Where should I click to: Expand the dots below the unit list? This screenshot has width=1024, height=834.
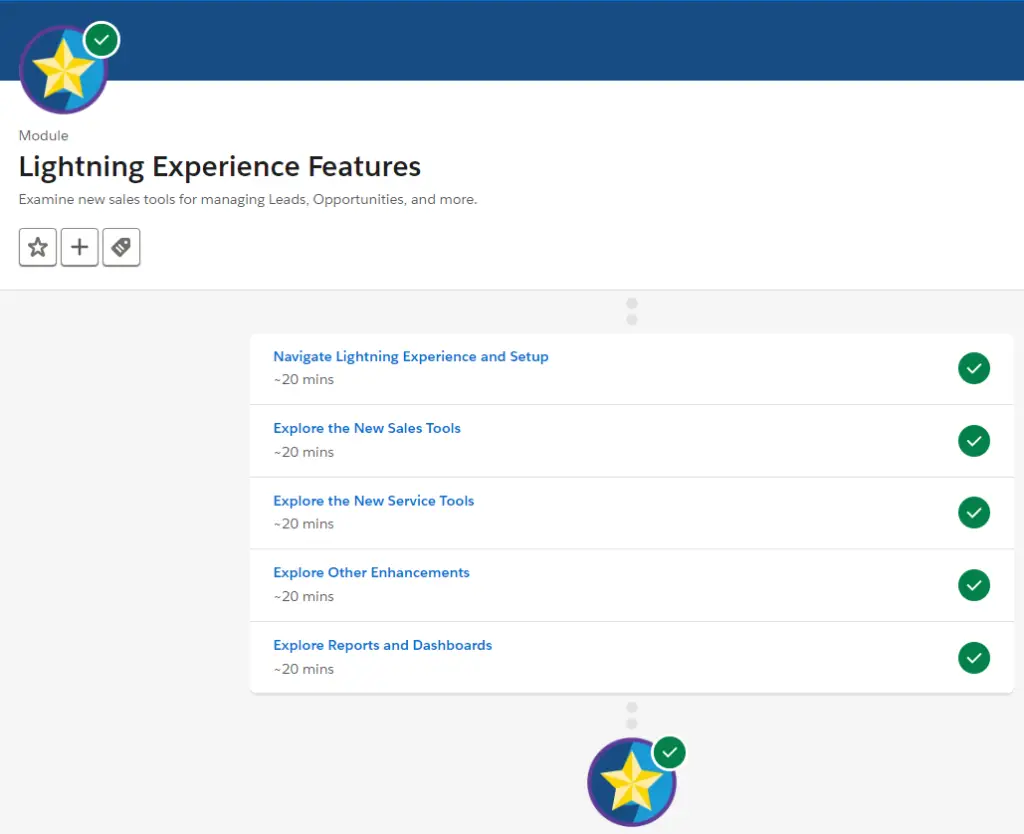point(631,713)
